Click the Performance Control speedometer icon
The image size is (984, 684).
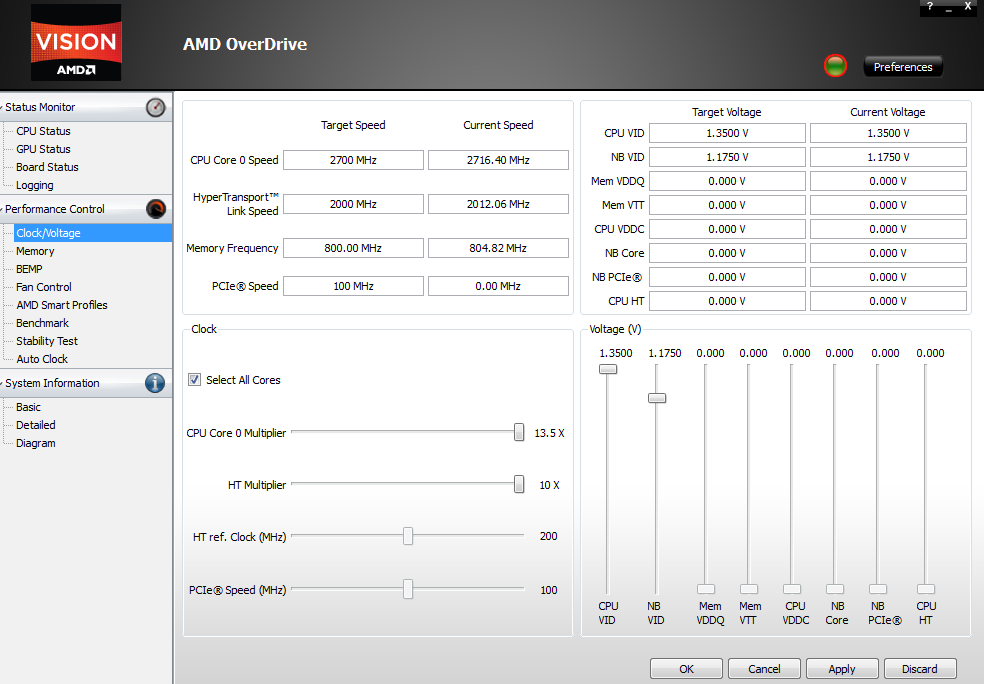pyautogui.click(x=156, y=209)
